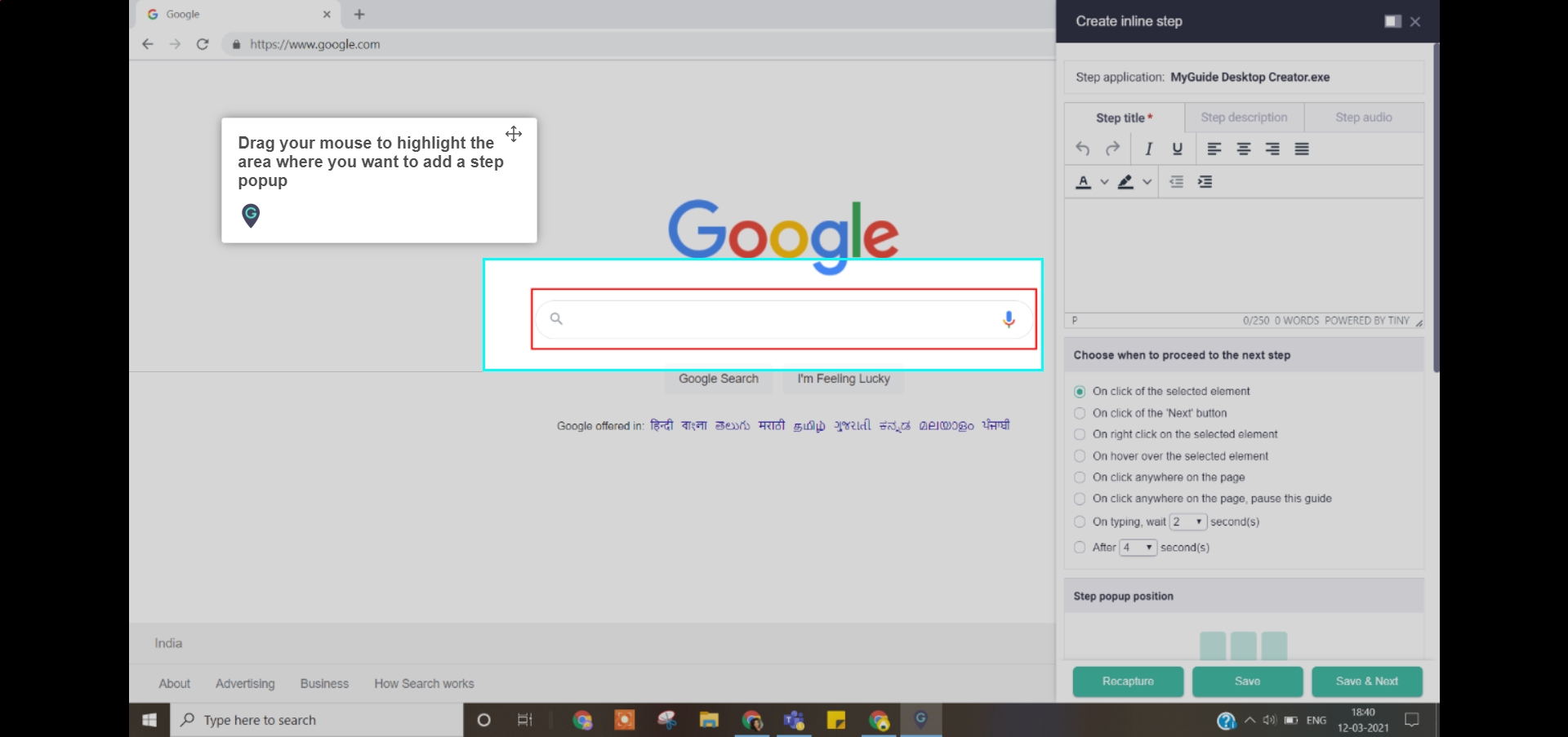
Task: Click the taskbar 'Type here to search' box
Action: pos(317,720)
